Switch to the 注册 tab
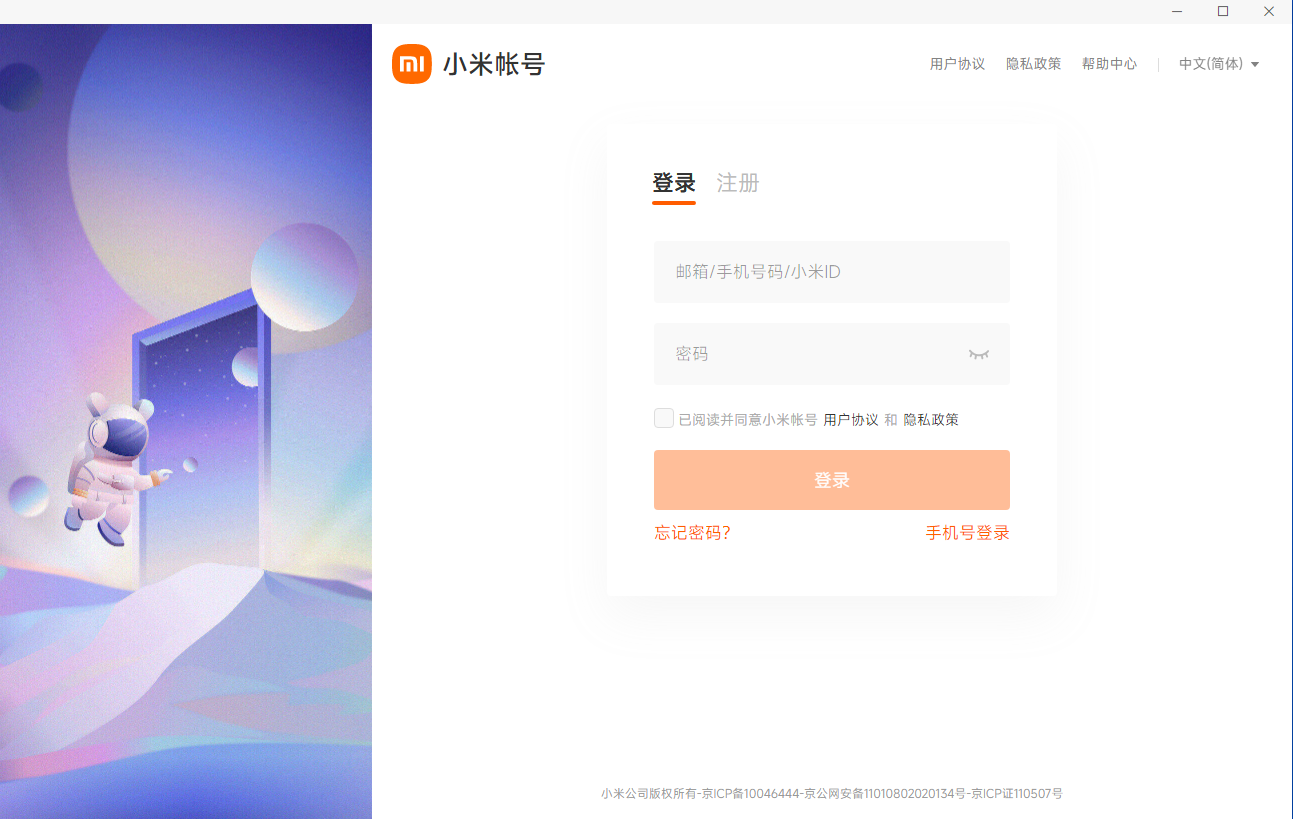1293x819 pixels. [x=738, y=183]
